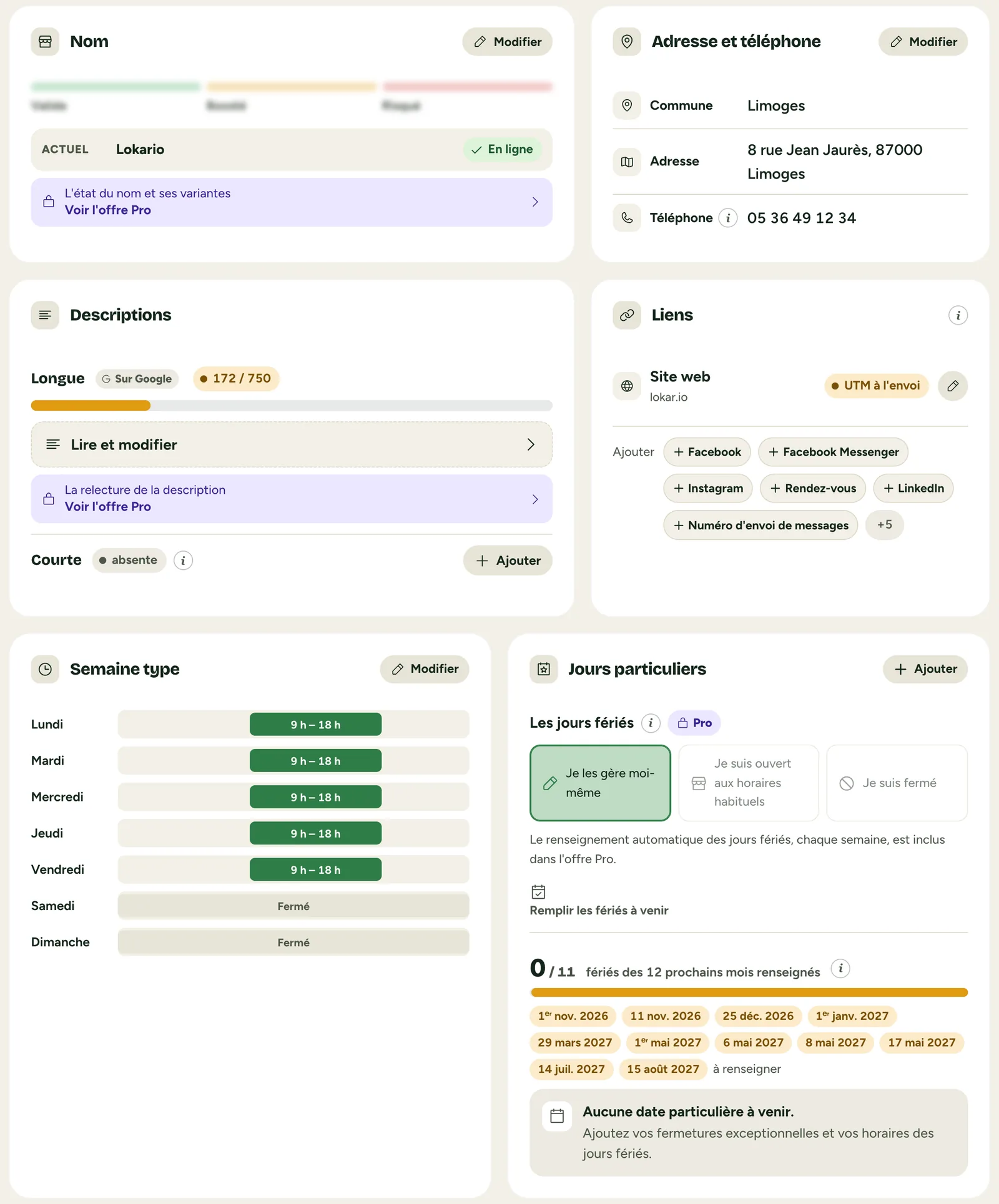Add a short description with Ajouter

508,560
